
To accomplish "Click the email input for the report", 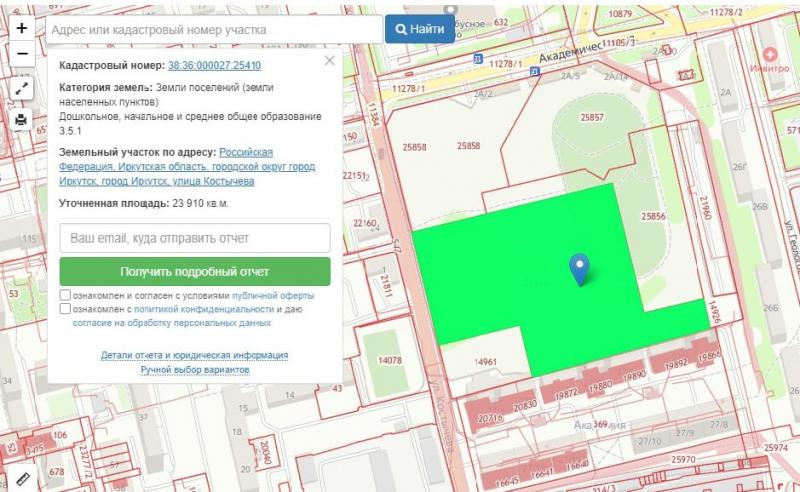I will pos(195,239).
